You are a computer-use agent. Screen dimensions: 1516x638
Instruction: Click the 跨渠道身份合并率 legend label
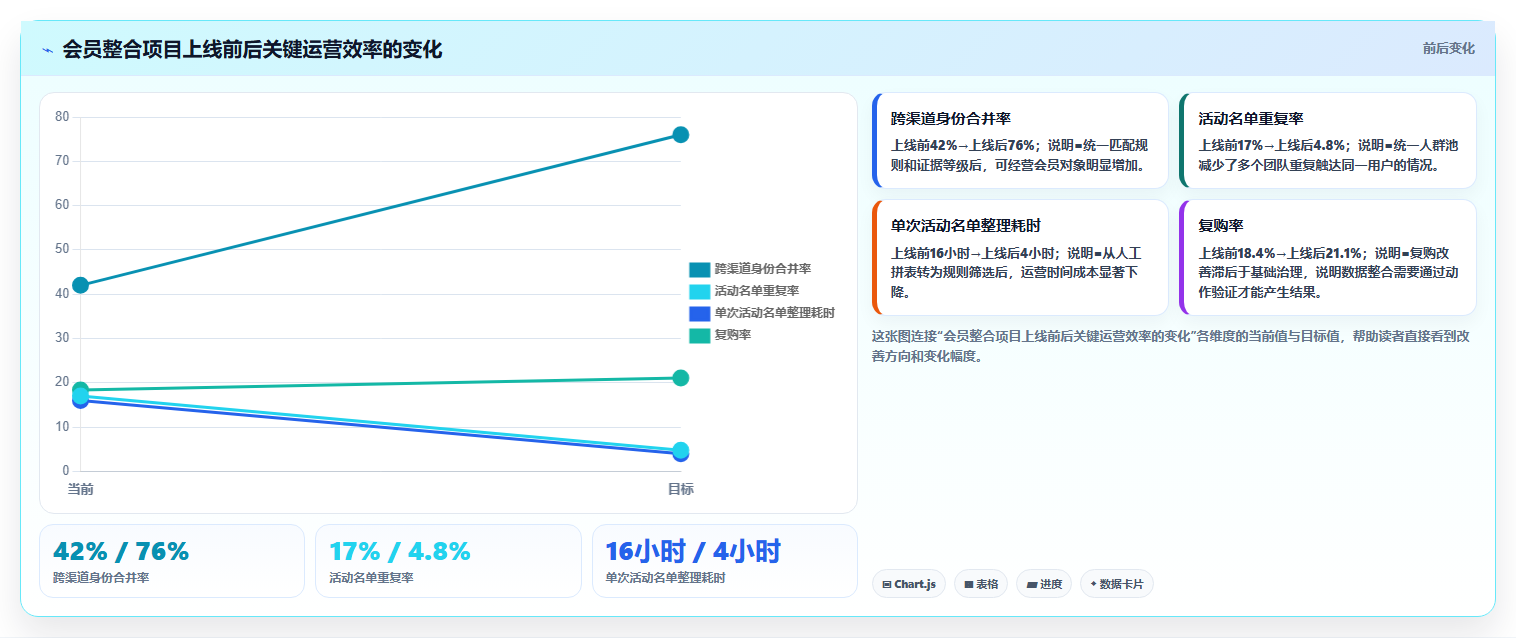click(x=762, y=269)
